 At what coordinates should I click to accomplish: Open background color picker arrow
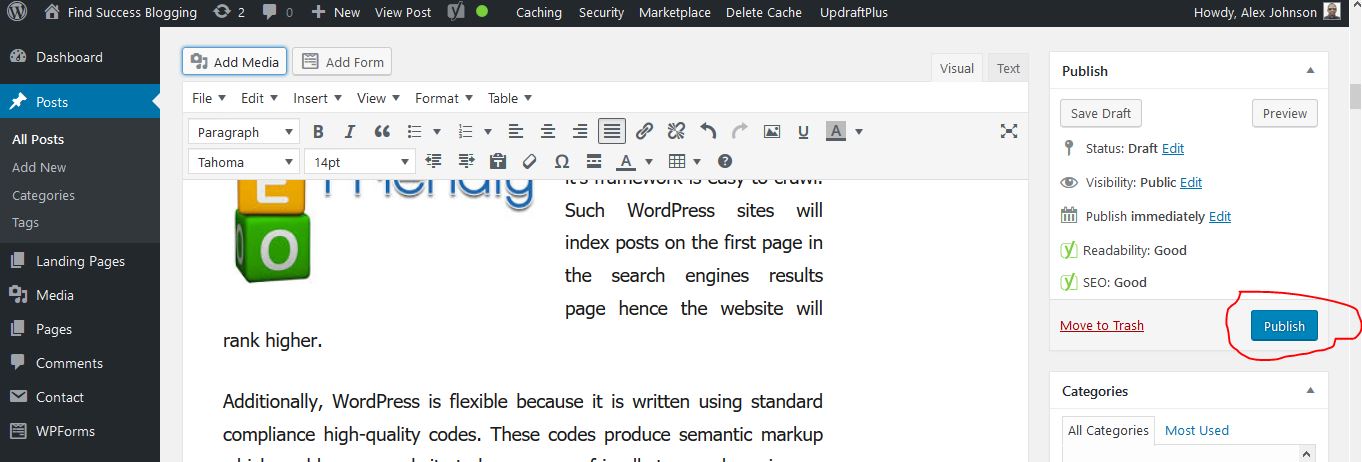point(858,131)
